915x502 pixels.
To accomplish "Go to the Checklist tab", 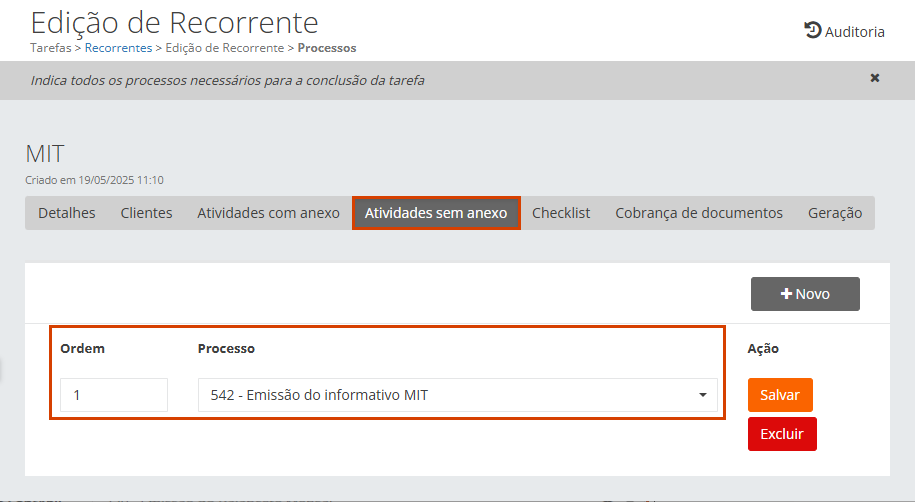I will pos(561,213).
